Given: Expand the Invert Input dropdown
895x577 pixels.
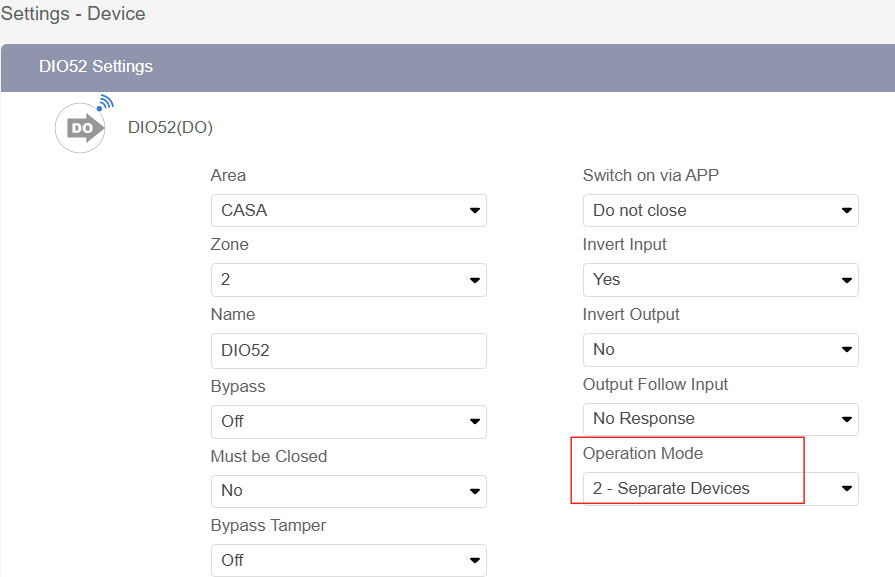Looking at the screenshot, I should pyautogui.click(x=720, y=280).
